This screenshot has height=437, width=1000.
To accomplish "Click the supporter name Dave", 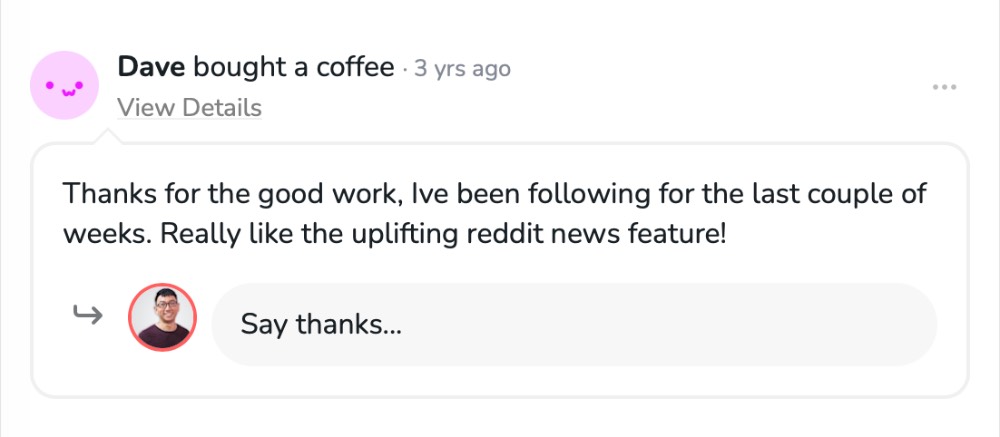I will coord(151,68).
